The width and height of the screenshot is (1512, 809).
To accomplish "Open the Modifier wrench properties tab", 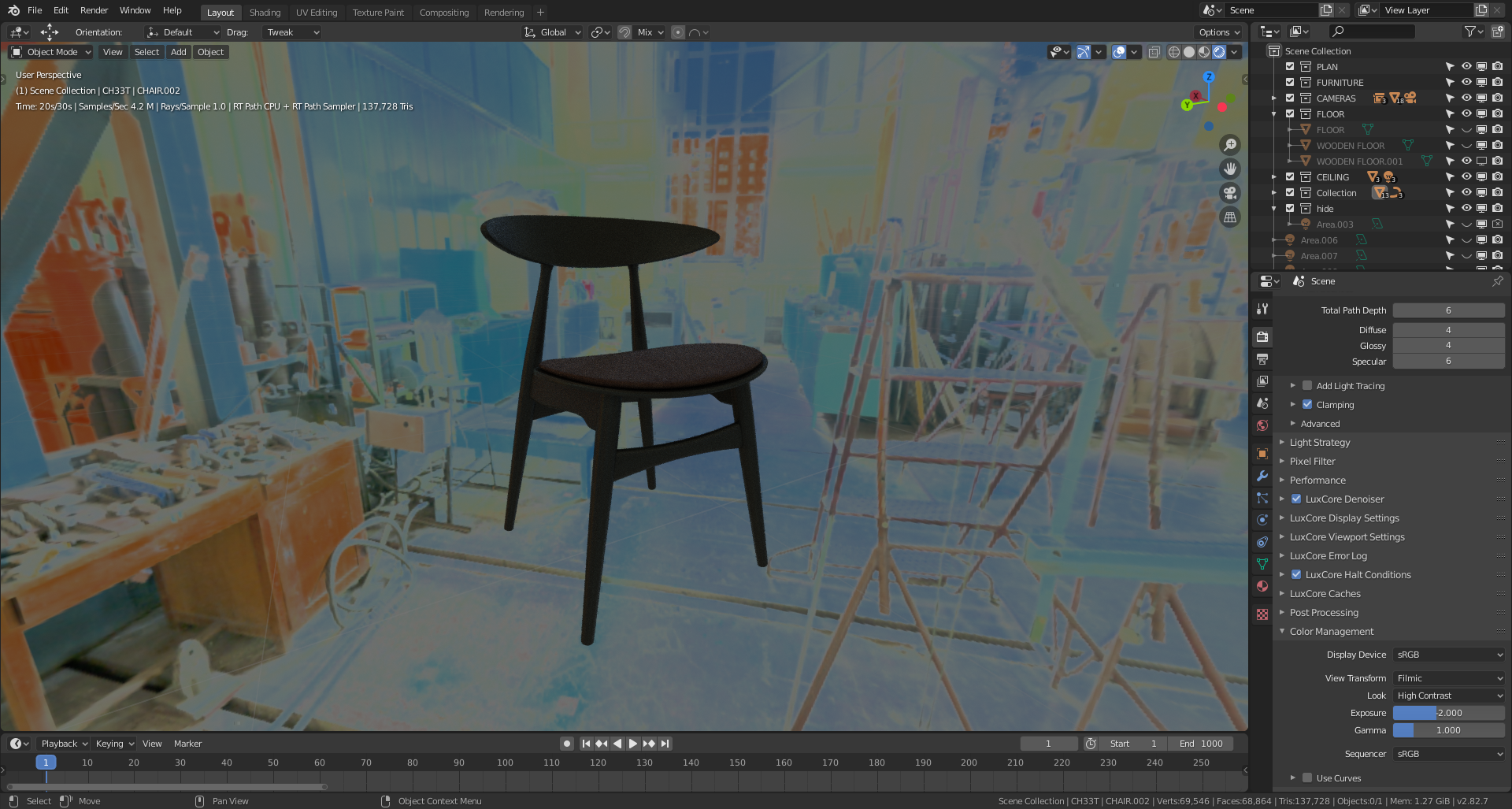I will [x=1262, y=476].
